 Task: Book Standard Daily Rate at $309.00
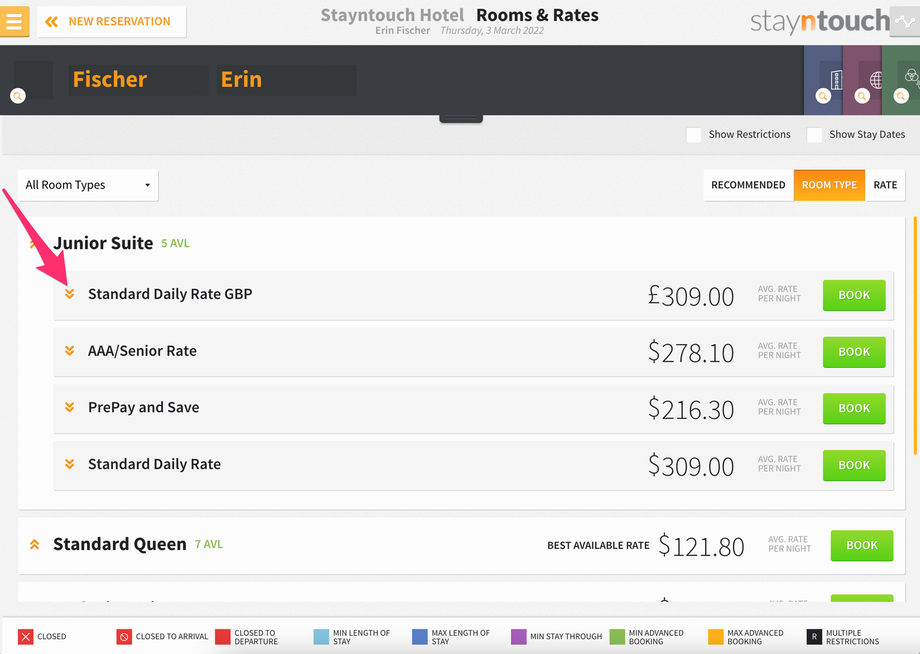tap(854, 465)
